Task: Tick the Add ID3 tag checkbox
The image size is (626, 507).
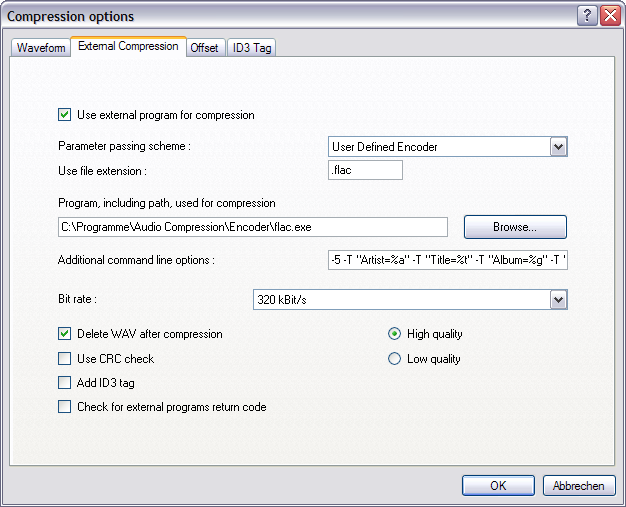Action: [64, 382]
